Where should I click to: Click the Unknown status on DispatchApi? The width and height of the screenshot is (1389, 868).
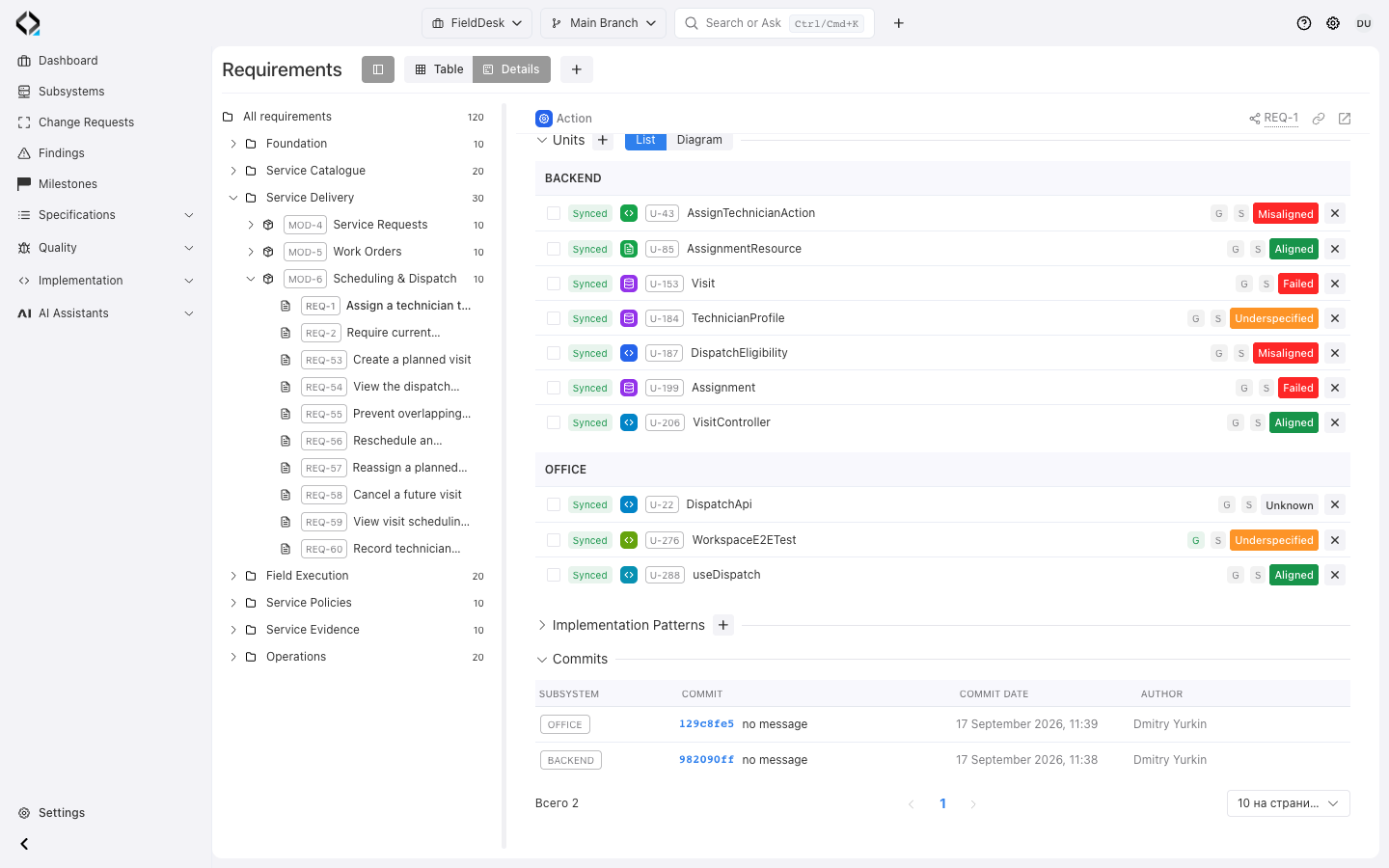pyautogui.click(x=1290, y=505)
